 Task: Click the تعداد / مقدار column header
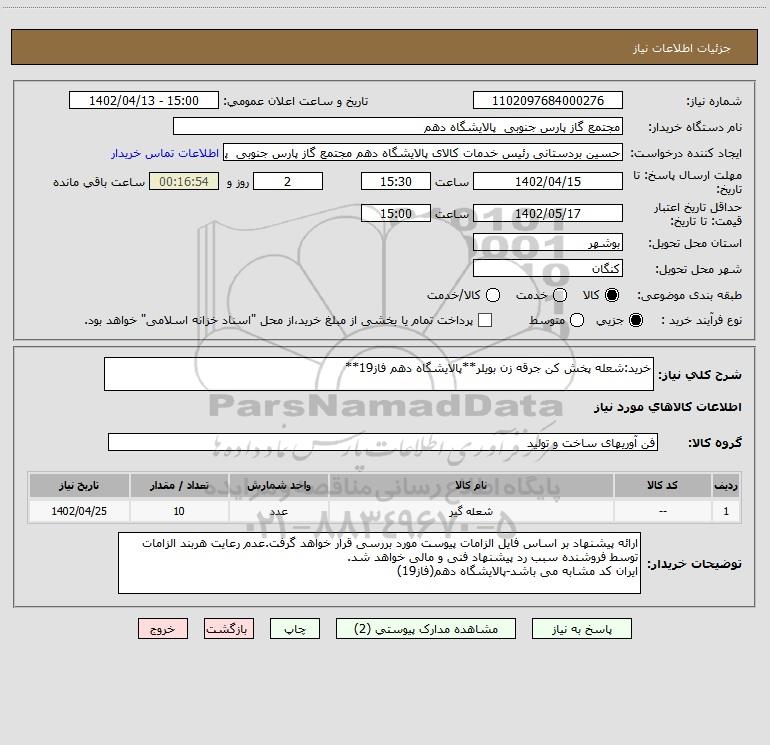coord(179,485)
